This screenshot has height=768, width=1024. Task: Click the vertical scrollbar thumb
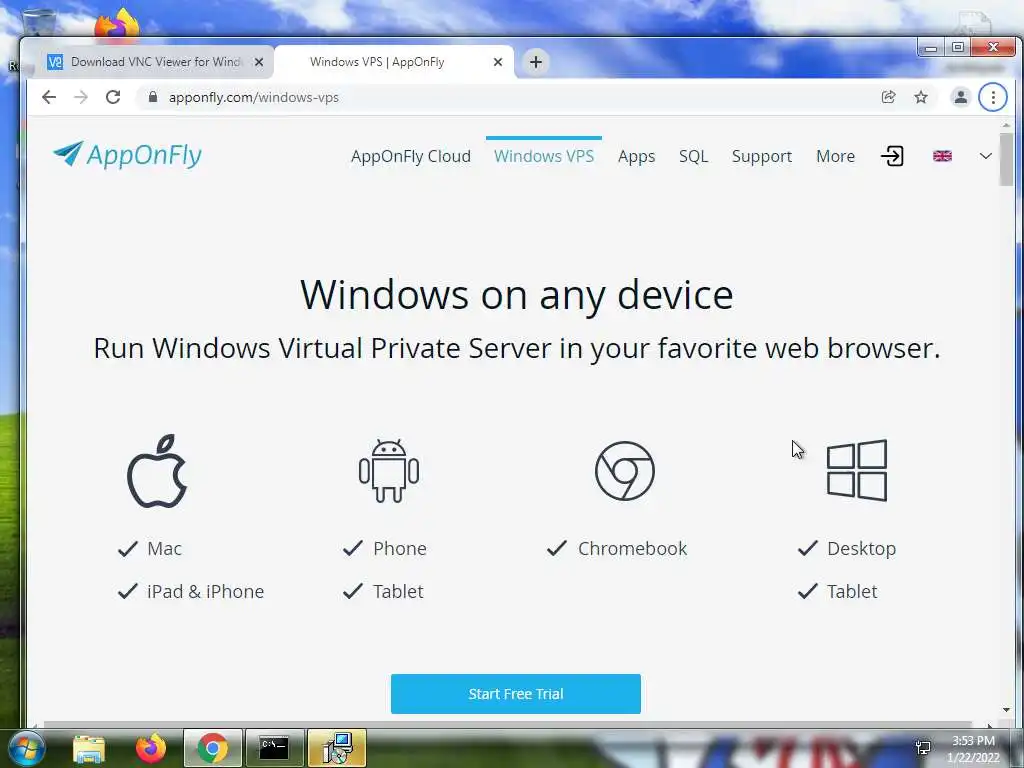click(1006, 159)
